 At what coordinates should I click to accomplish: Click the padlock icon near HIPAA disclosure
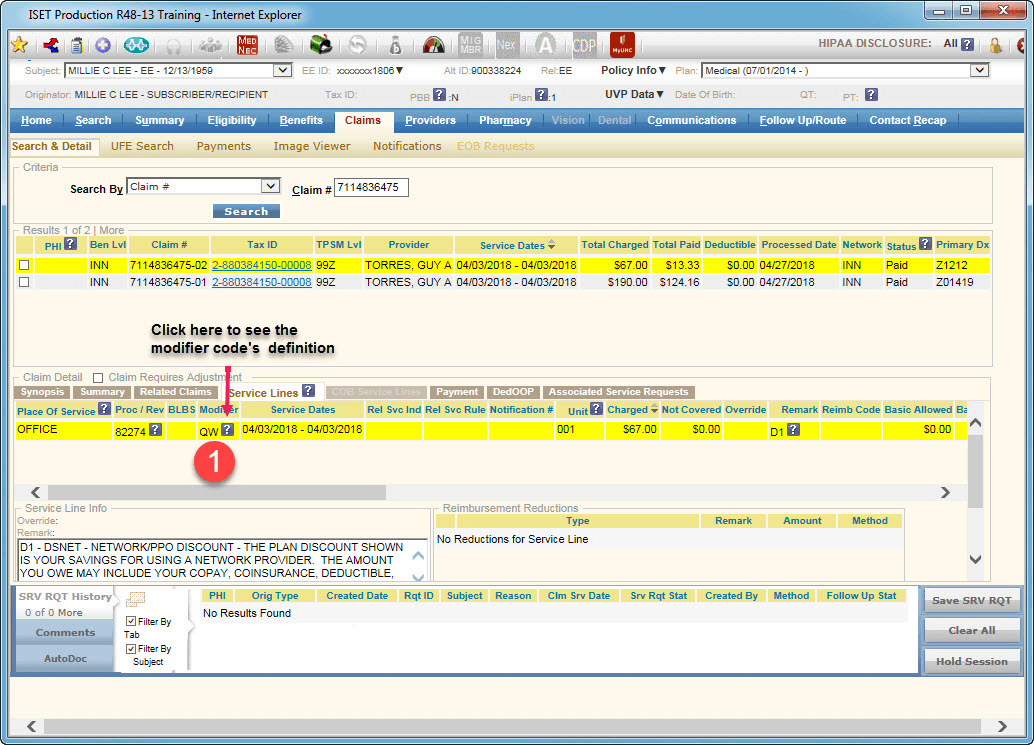point(996,45)
